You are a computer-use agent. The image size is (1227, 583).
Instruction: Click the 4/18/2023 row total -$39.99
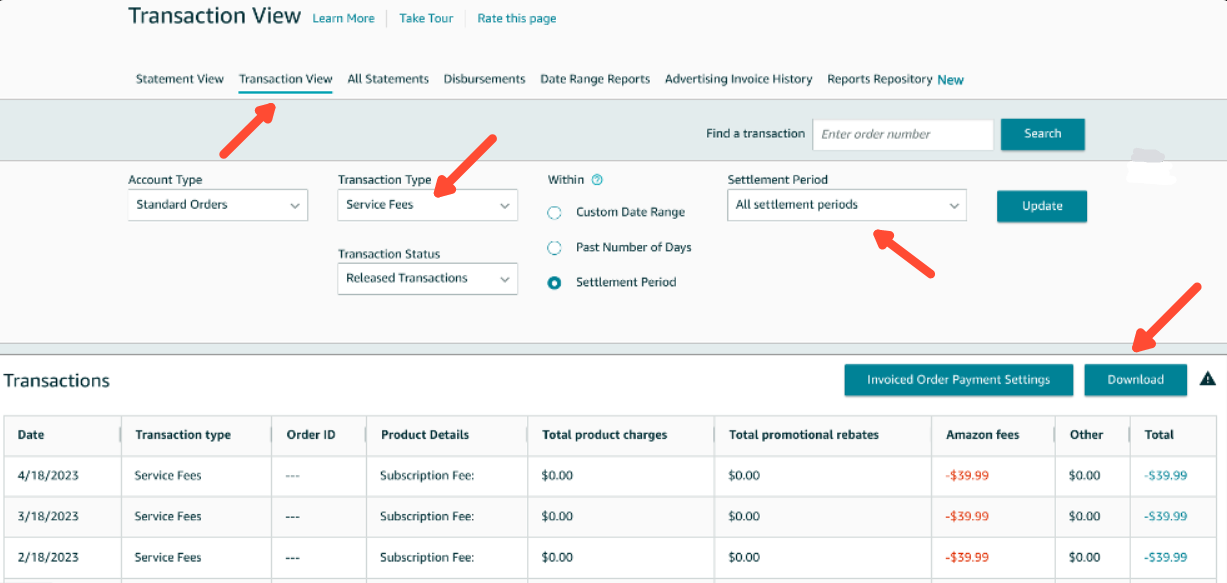(x=1165, y=476)
